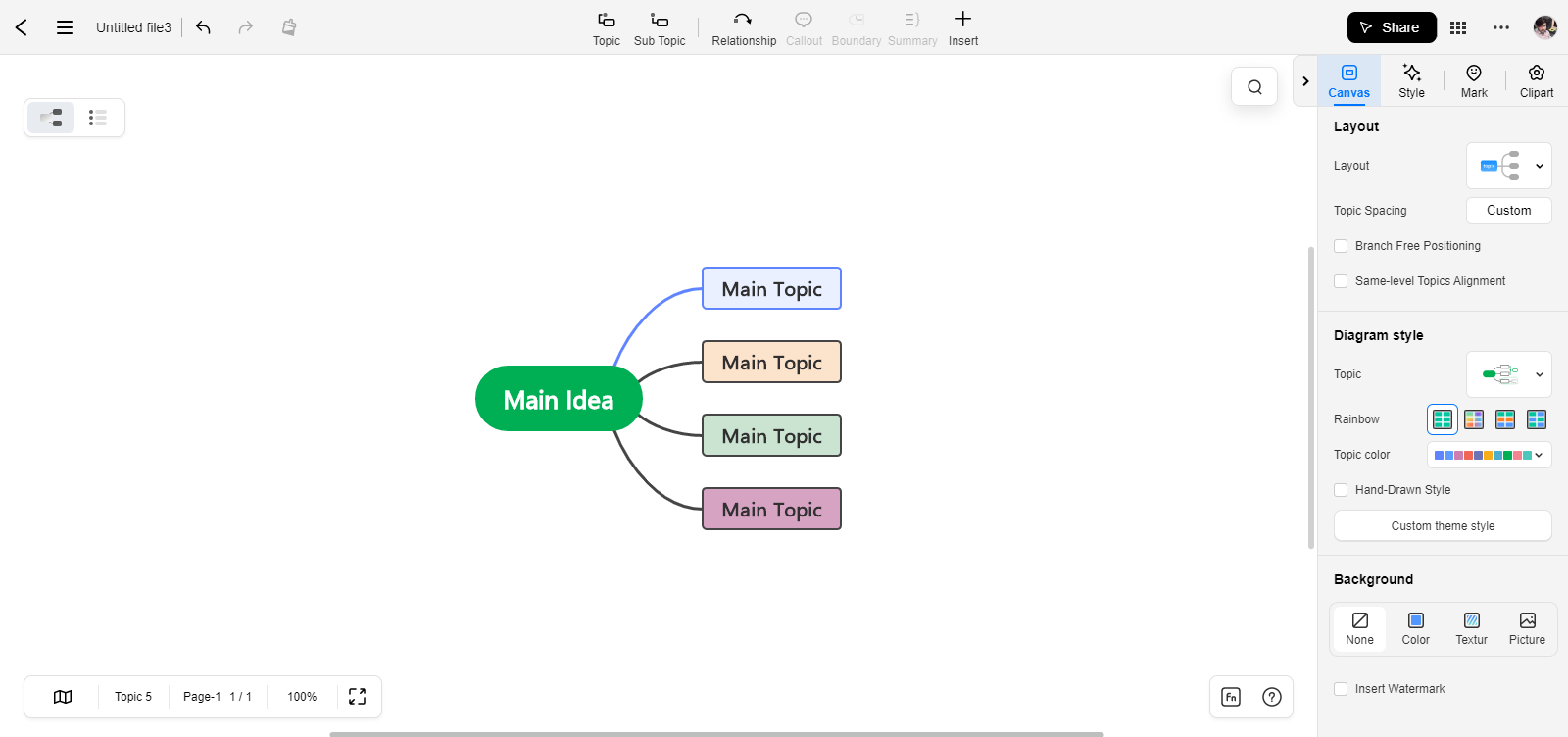Choose the Textur background option
This screenshot has width=1568, height=737.
point(1472,629)
